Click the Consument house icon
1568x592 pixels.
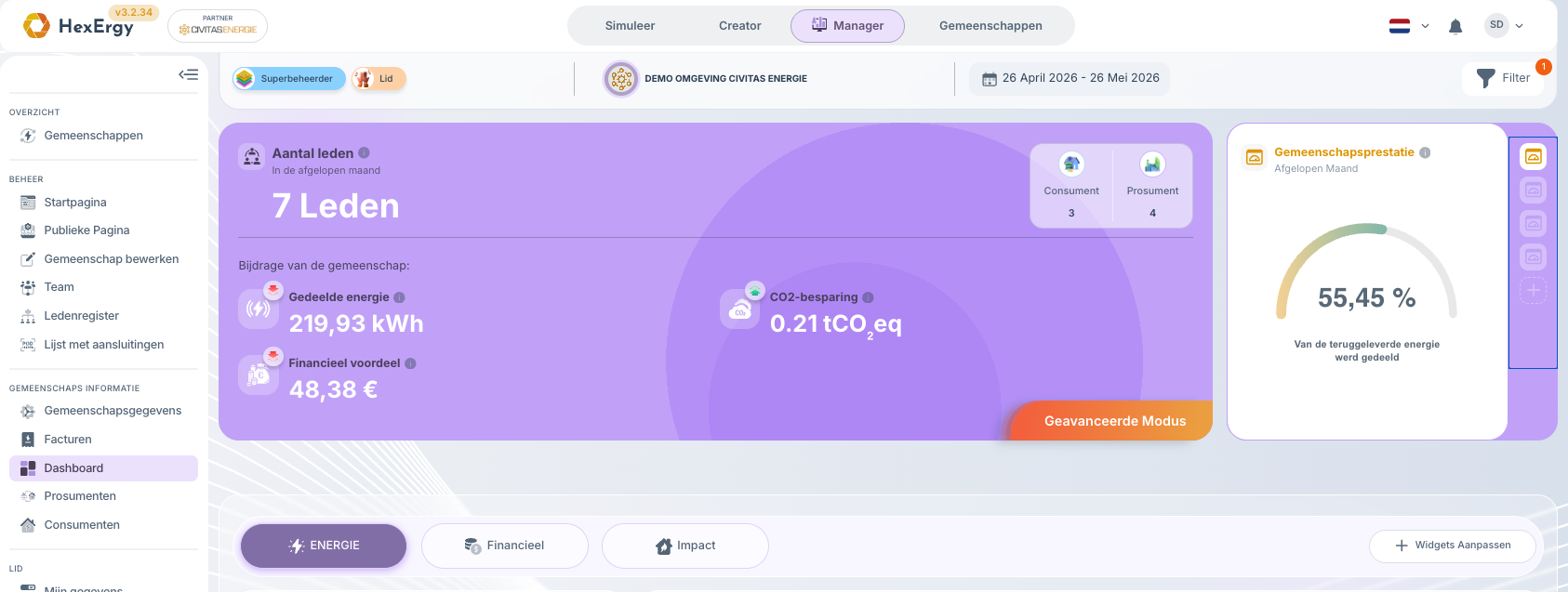(x=1071, y=164)
